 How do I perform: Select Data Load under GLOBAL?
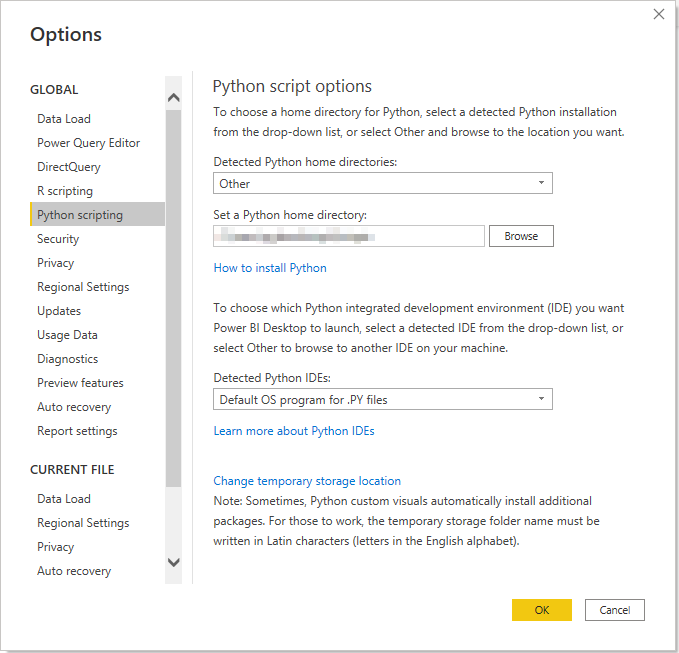click(64, 119)
